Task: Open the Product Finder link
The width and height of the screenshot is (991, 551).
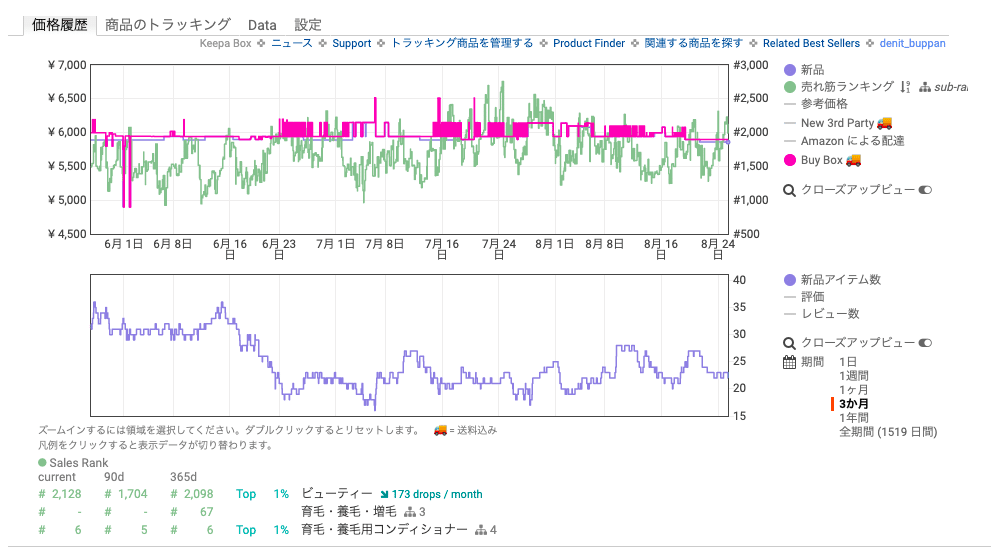Action: pyautogui.click(x=588, y=44)
